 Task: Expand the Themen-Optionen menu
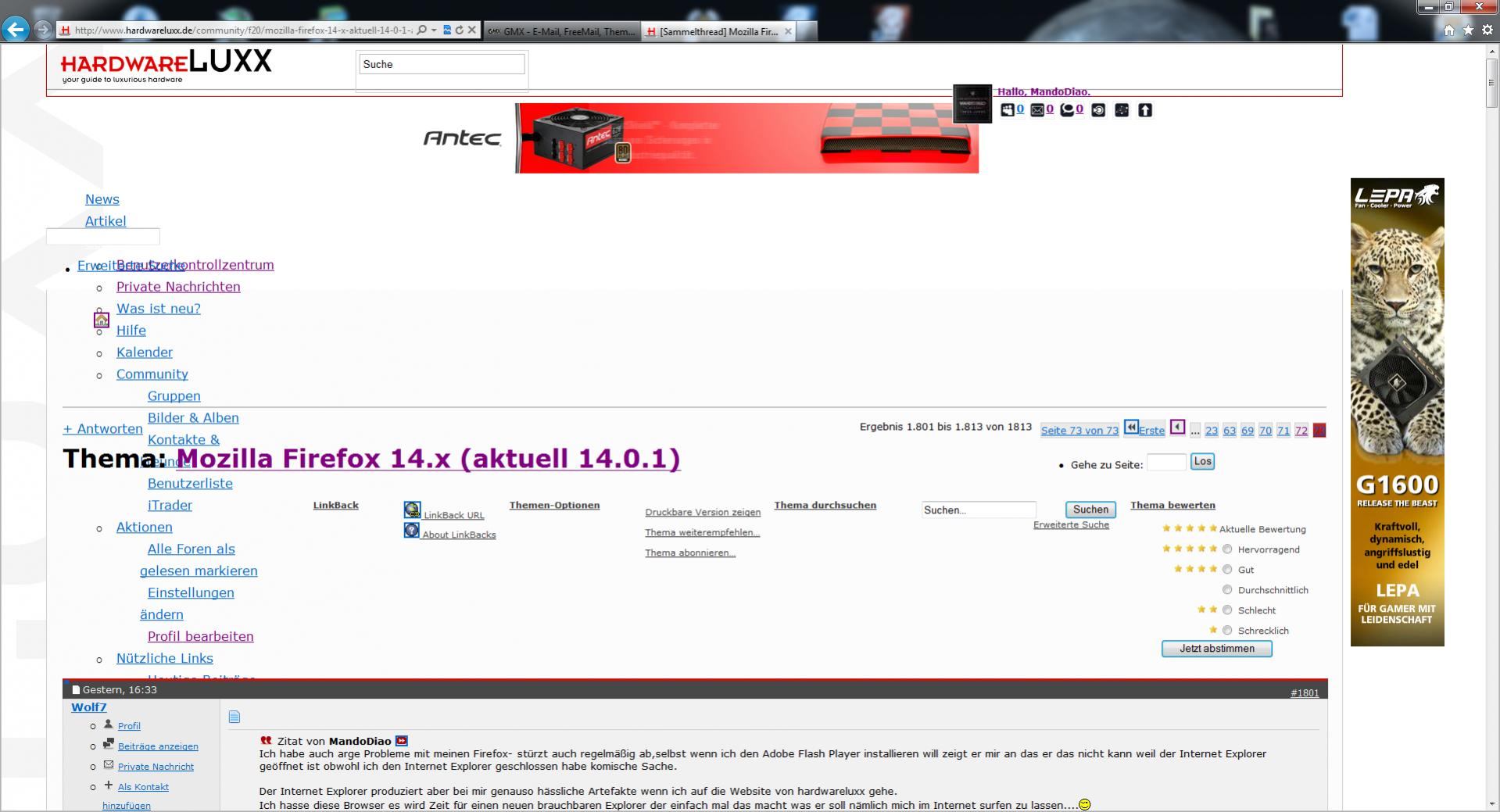tap(554, 505)
